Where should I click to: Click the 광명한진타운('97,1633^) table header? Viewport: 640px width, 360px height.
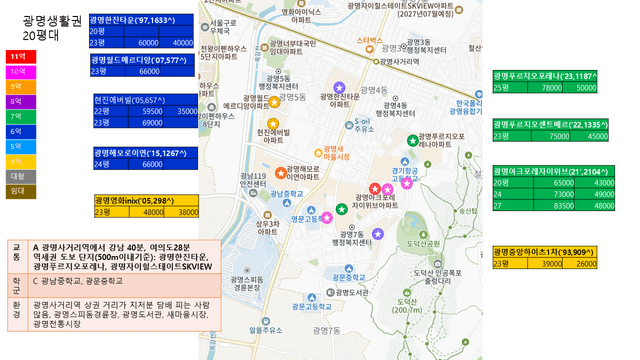[x=141, y=20]
